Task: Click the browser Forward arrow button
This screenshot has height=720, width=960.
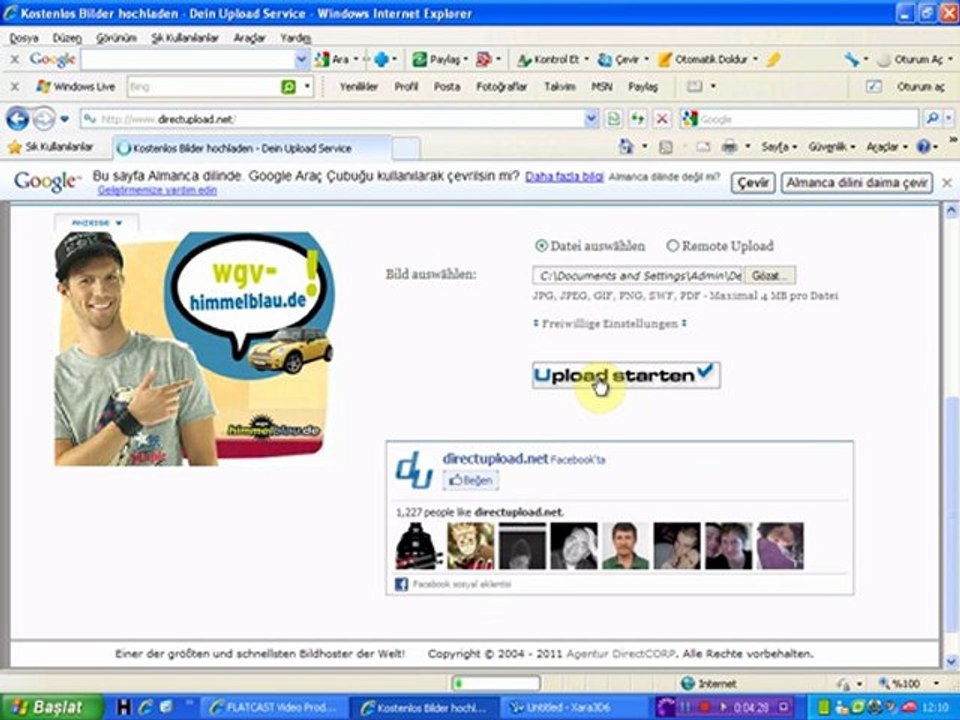Action: point(43,118)
